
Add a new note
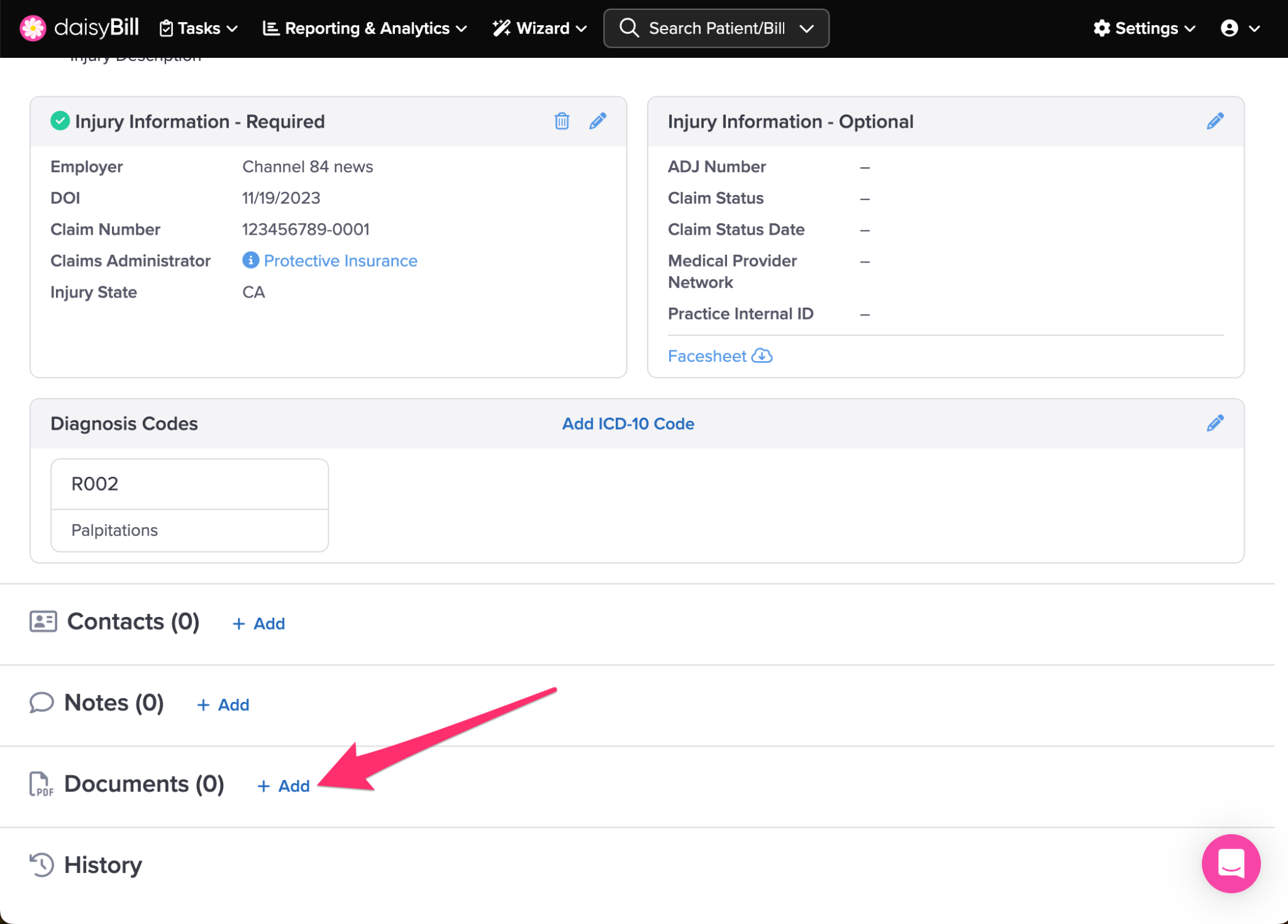pyautogui.click(x=223, y=704)
